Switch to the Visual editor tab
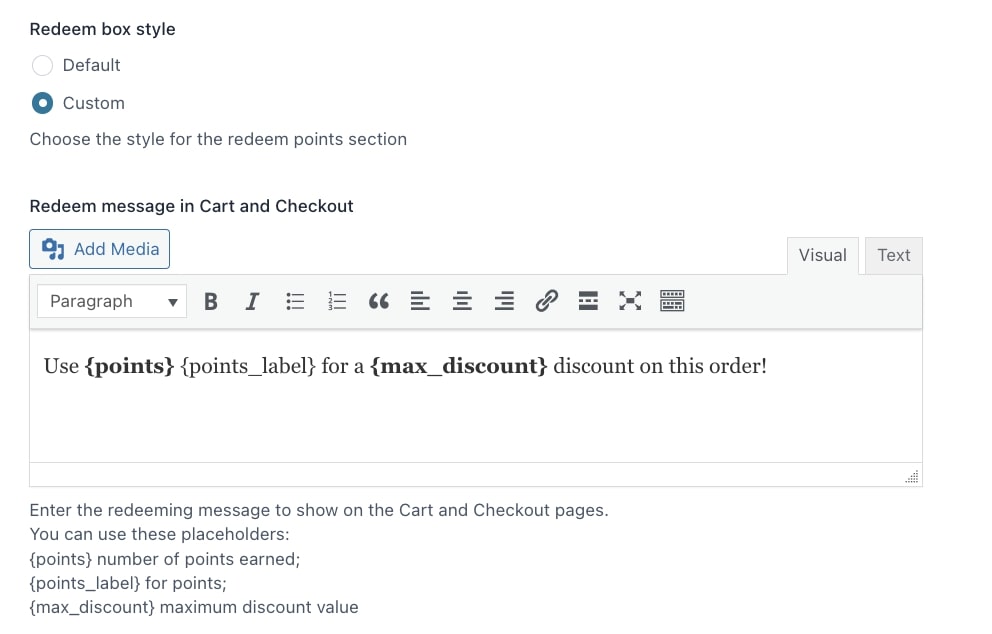This screenshot has height=634, width=992. 822,256
